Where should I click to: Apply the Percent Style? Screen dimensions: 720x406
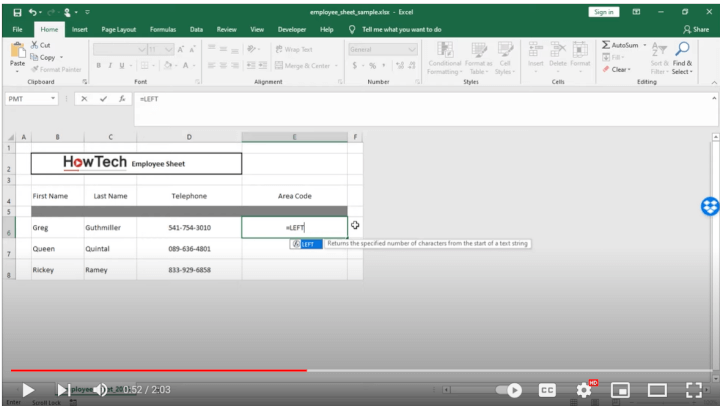pos(372,66)
